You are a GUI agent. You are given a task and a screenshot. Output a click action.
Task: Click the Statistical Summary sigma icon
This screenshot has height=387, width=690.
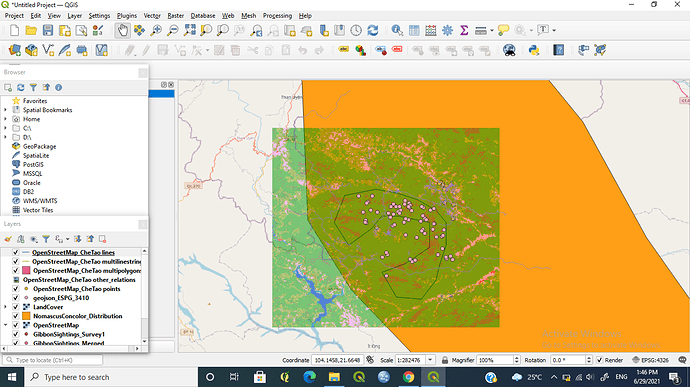coord(464,30)
